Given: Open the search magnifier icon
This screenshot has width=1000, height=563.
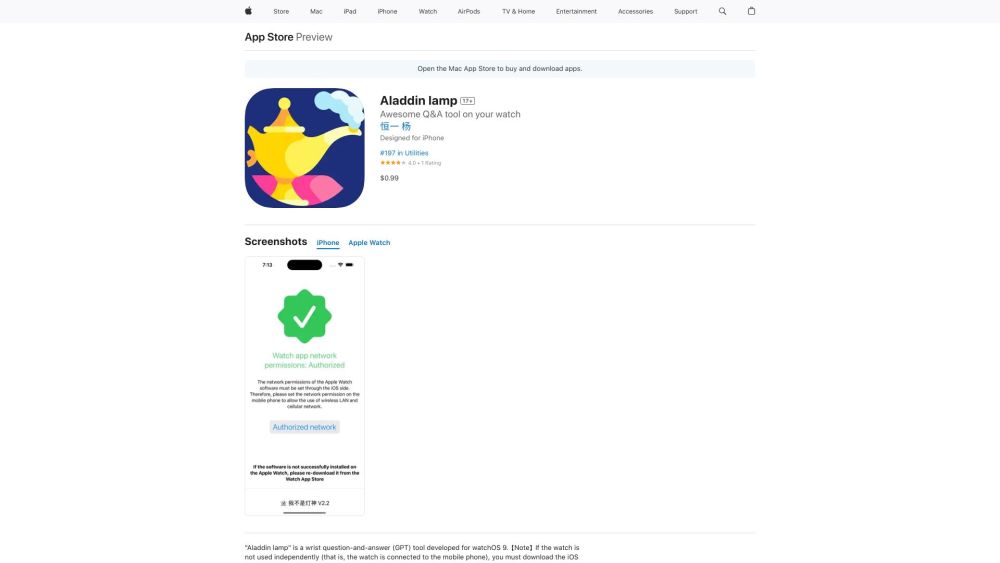Looking at the screenshot, I should point(723,11).
